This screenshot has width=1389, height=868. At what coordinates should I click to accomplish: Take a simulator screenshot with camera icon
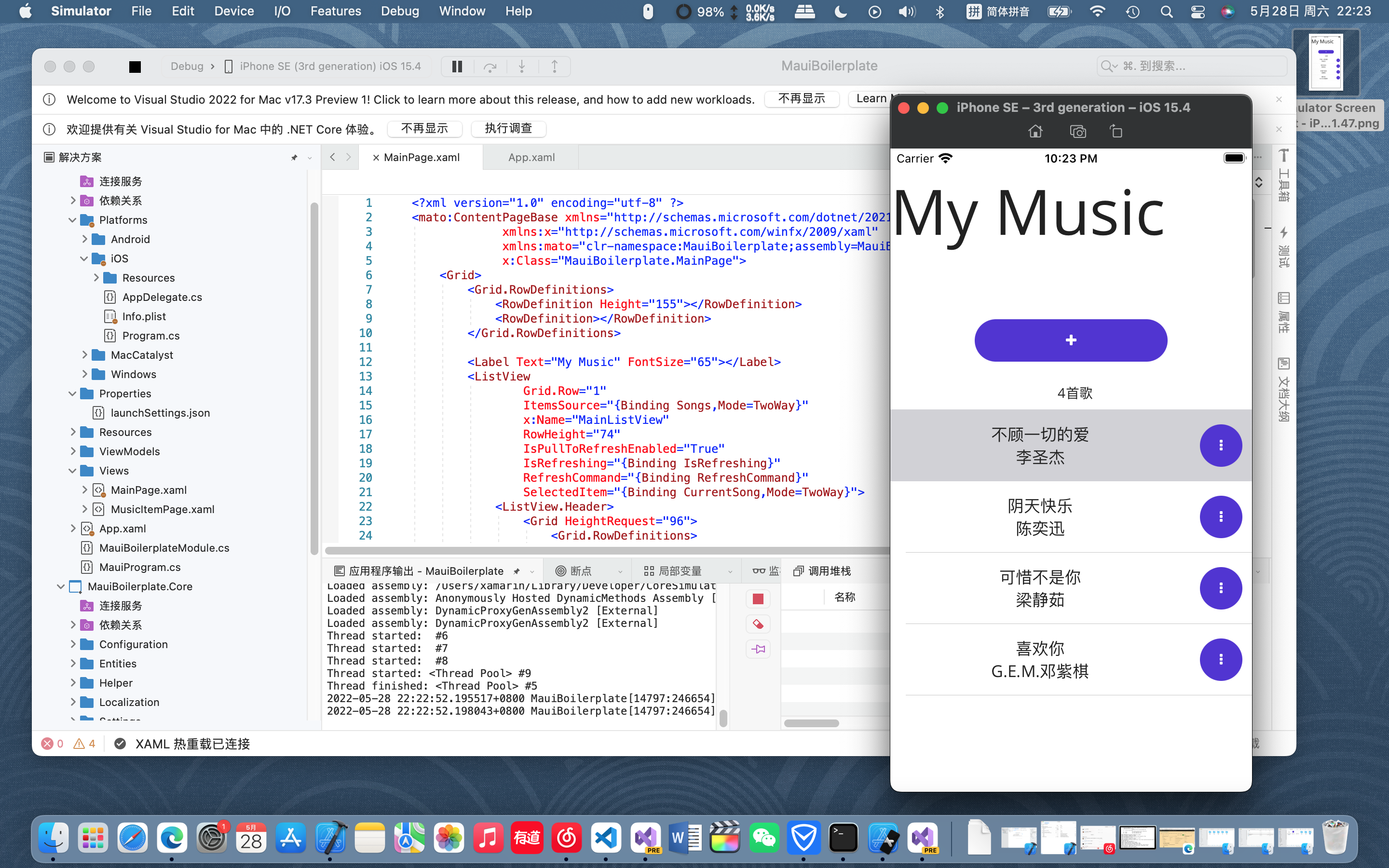pyautogui.click(x=1078, y=132)
